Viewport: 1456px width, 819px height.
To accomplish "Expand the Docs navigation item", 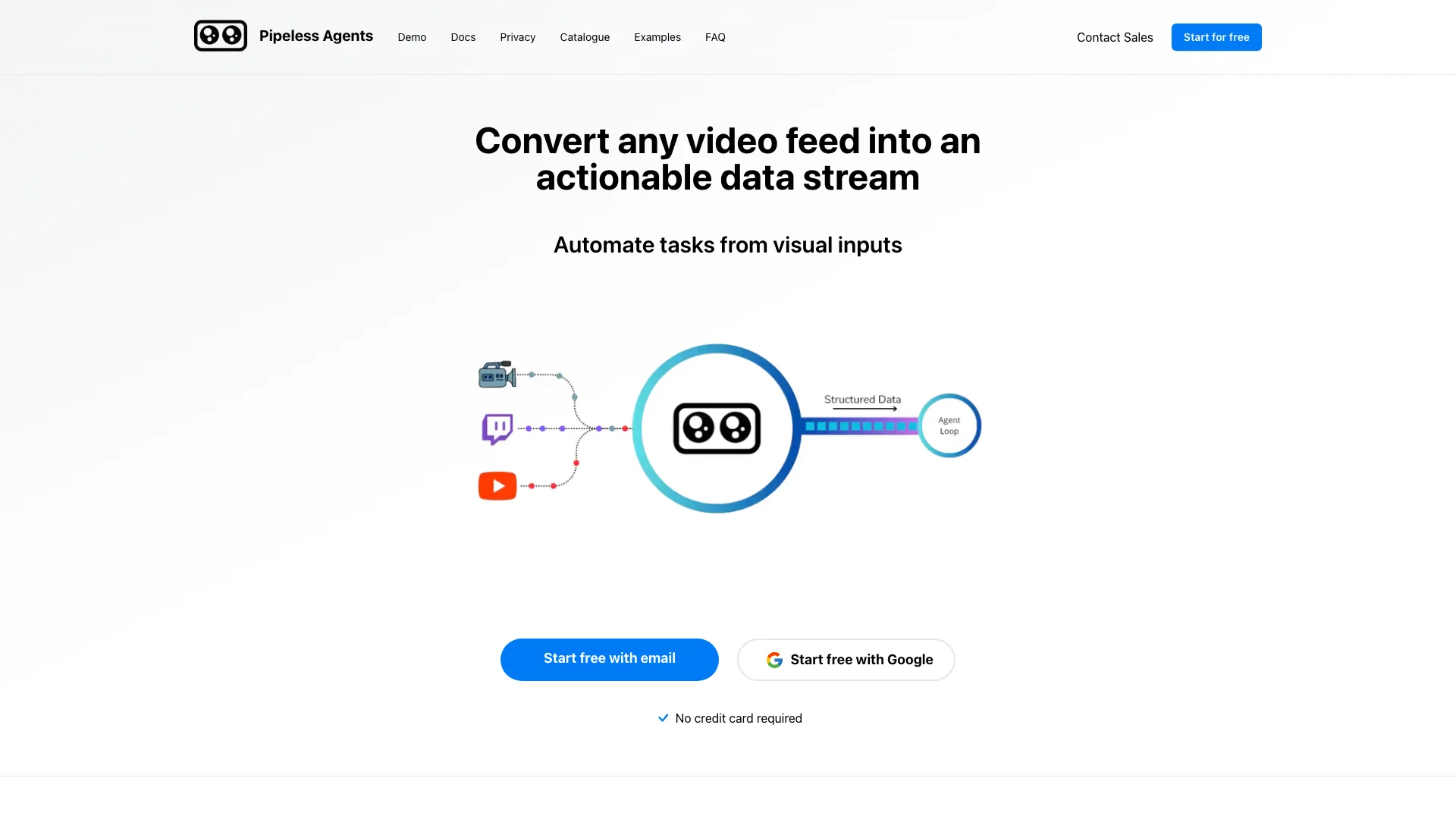I will coord(463,37).
